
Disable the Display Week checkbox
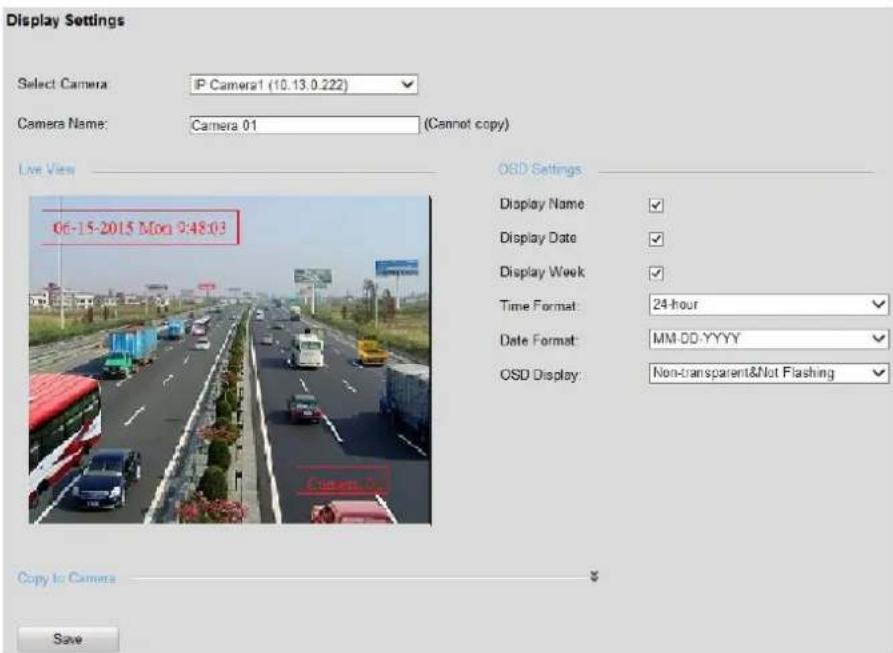(x=656, y=273)
